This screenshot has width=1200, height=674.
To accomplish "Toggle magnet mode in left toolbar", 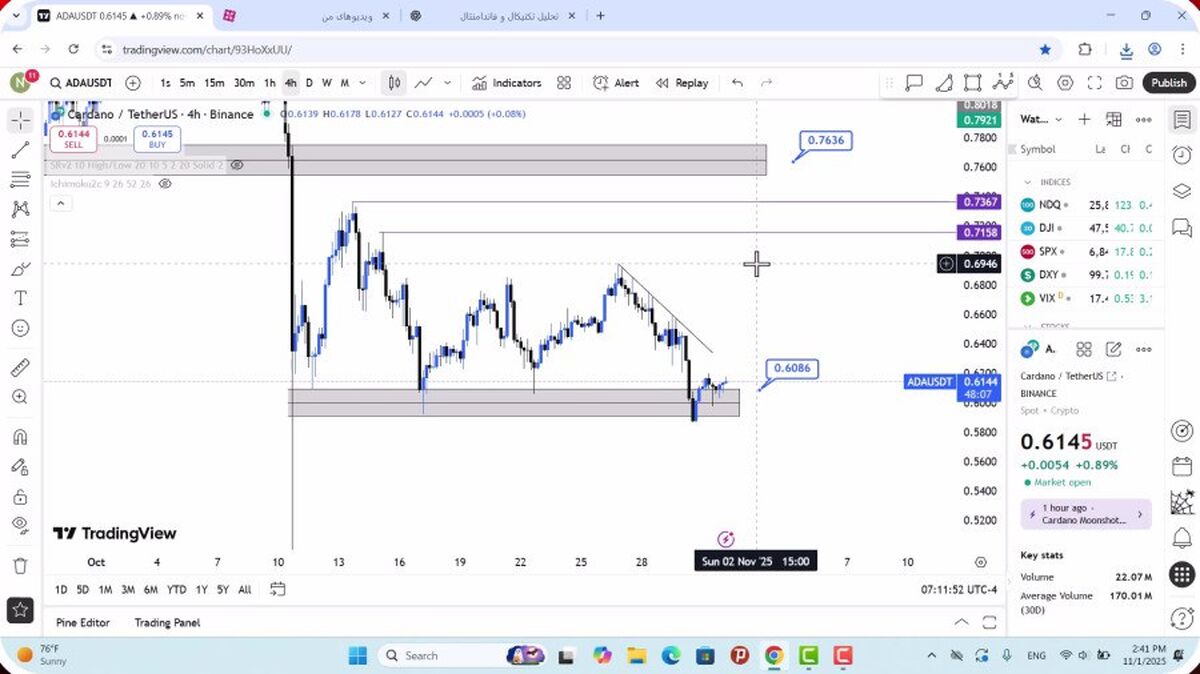I will (20, 437).
